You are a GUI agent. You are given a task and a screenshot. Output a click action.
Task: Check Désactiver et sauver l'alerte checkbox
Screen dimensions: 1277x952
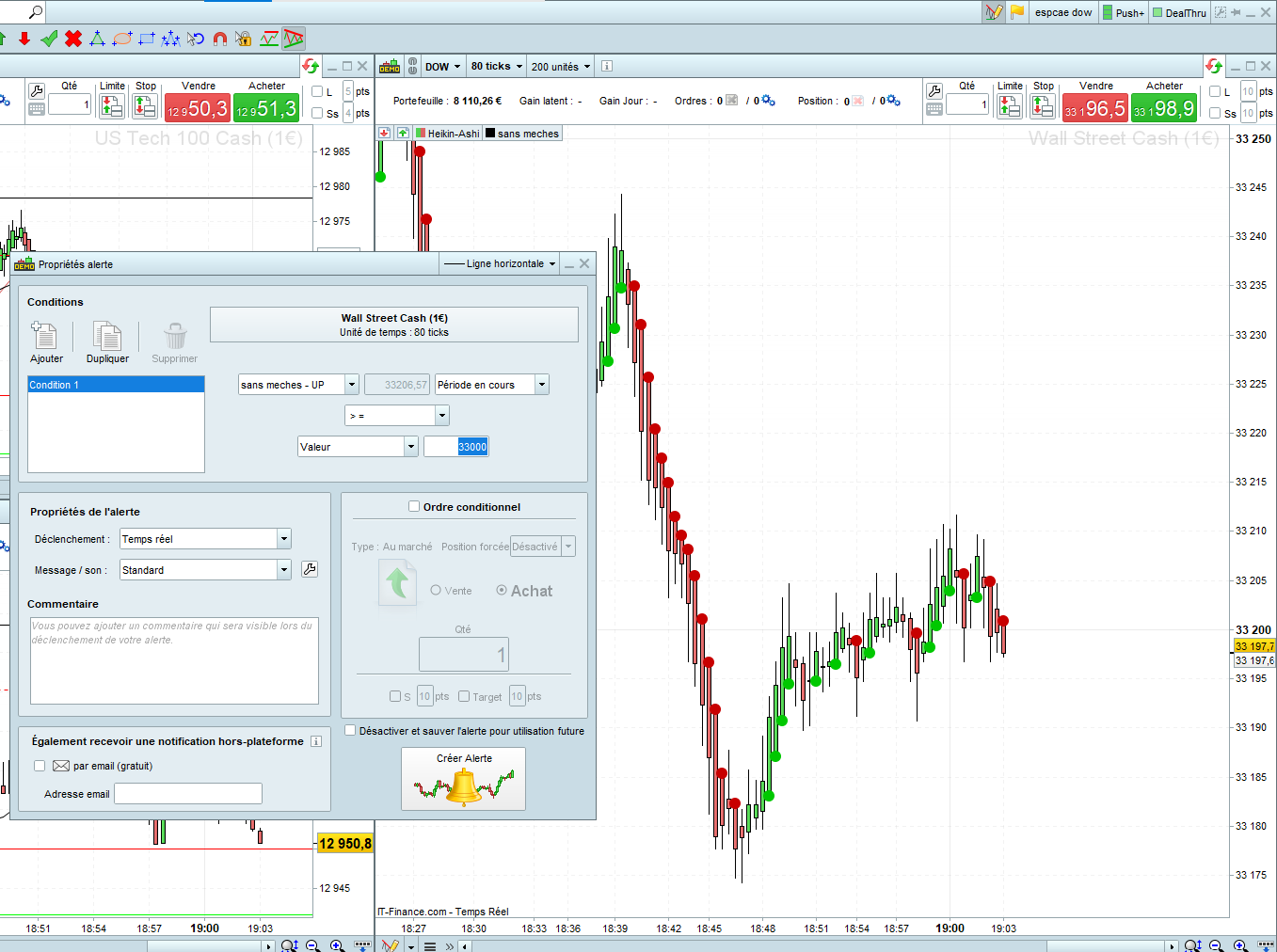(x=350, y=730)
